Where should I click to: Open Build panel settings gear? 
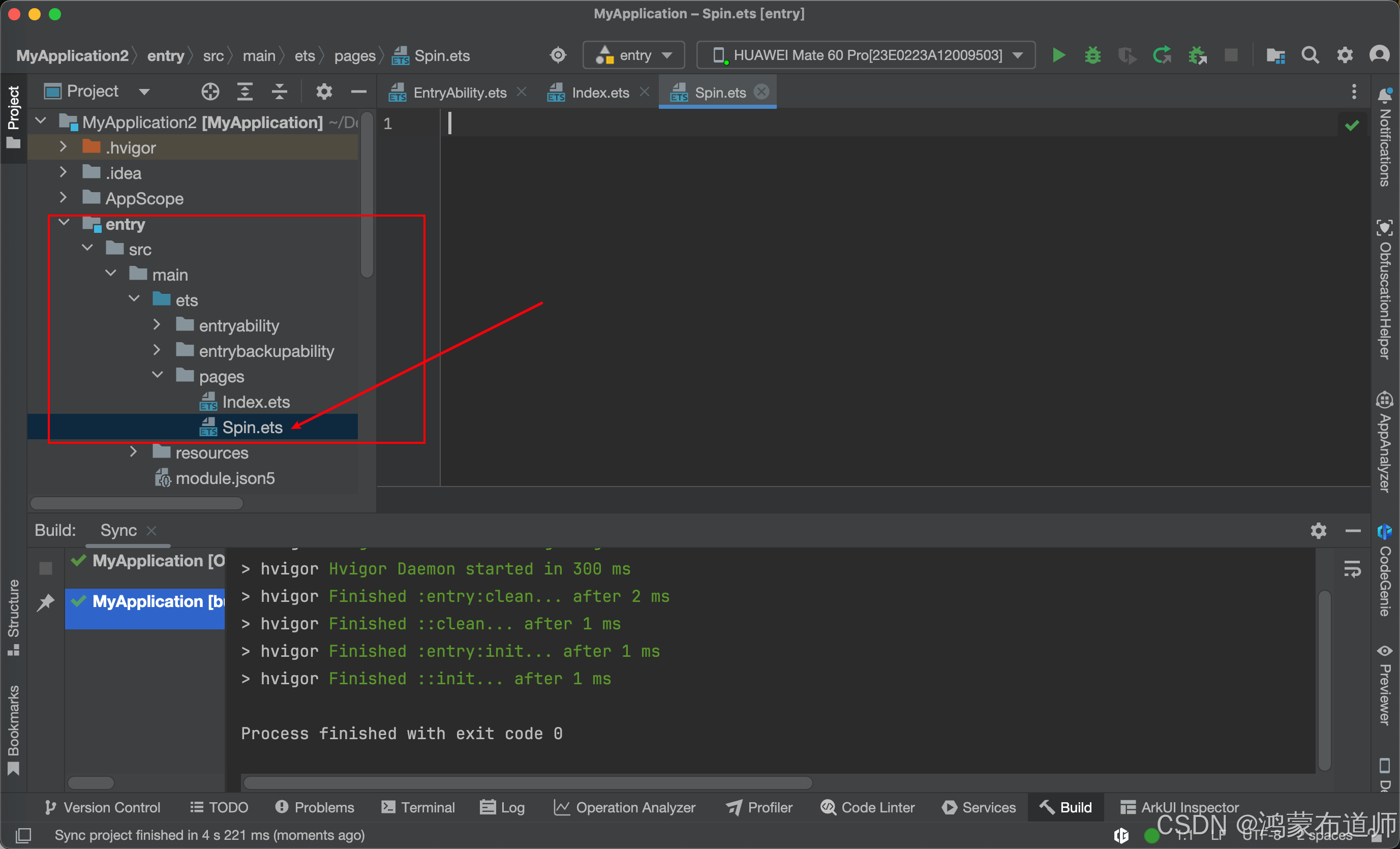click(1318, 530)
